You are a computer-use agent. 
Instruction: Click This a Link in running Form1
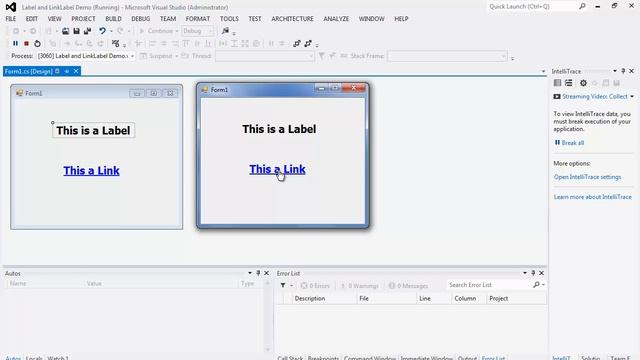tap(277, 169)
